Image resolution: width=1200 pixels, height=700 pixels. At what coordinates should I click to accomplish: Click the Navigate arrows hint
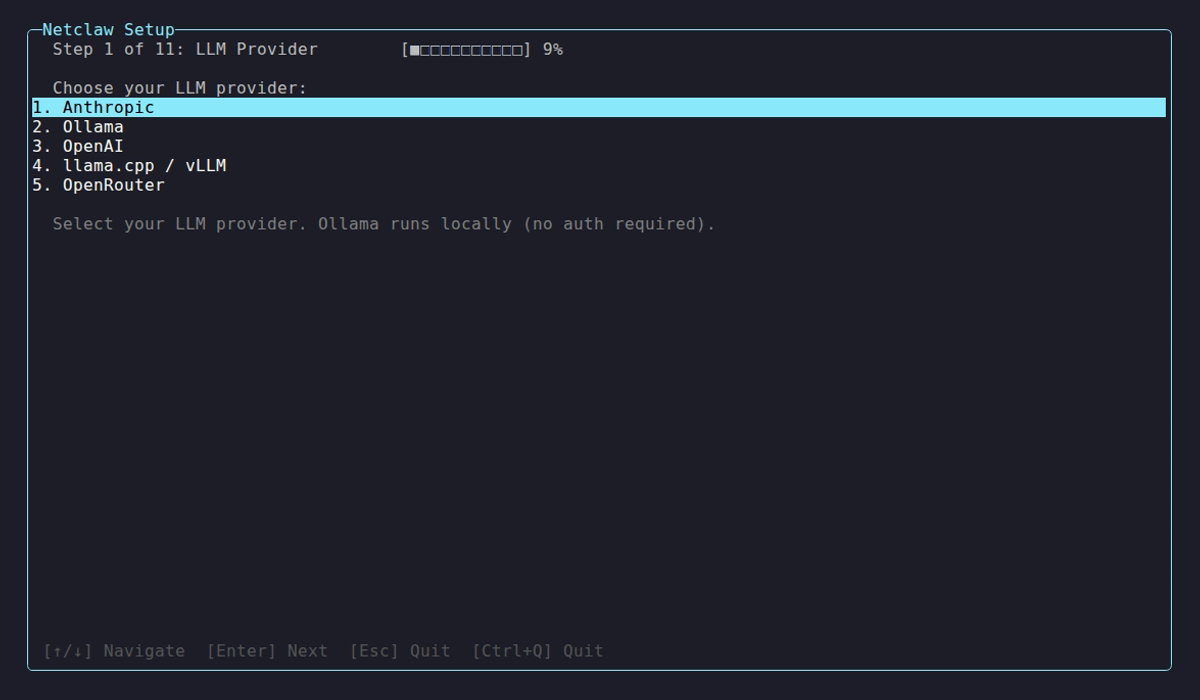[114, 651]
